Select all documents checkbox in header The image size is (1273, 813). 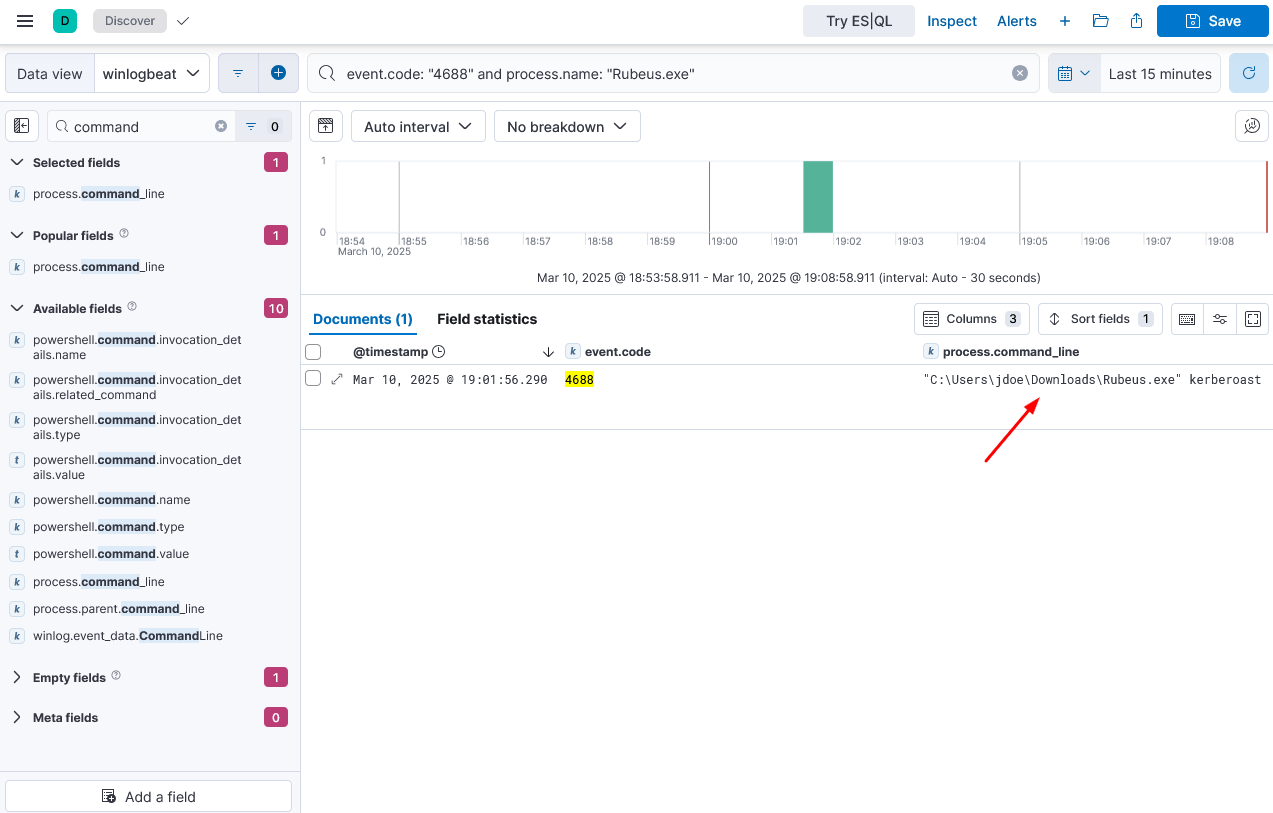click(313, 352)
